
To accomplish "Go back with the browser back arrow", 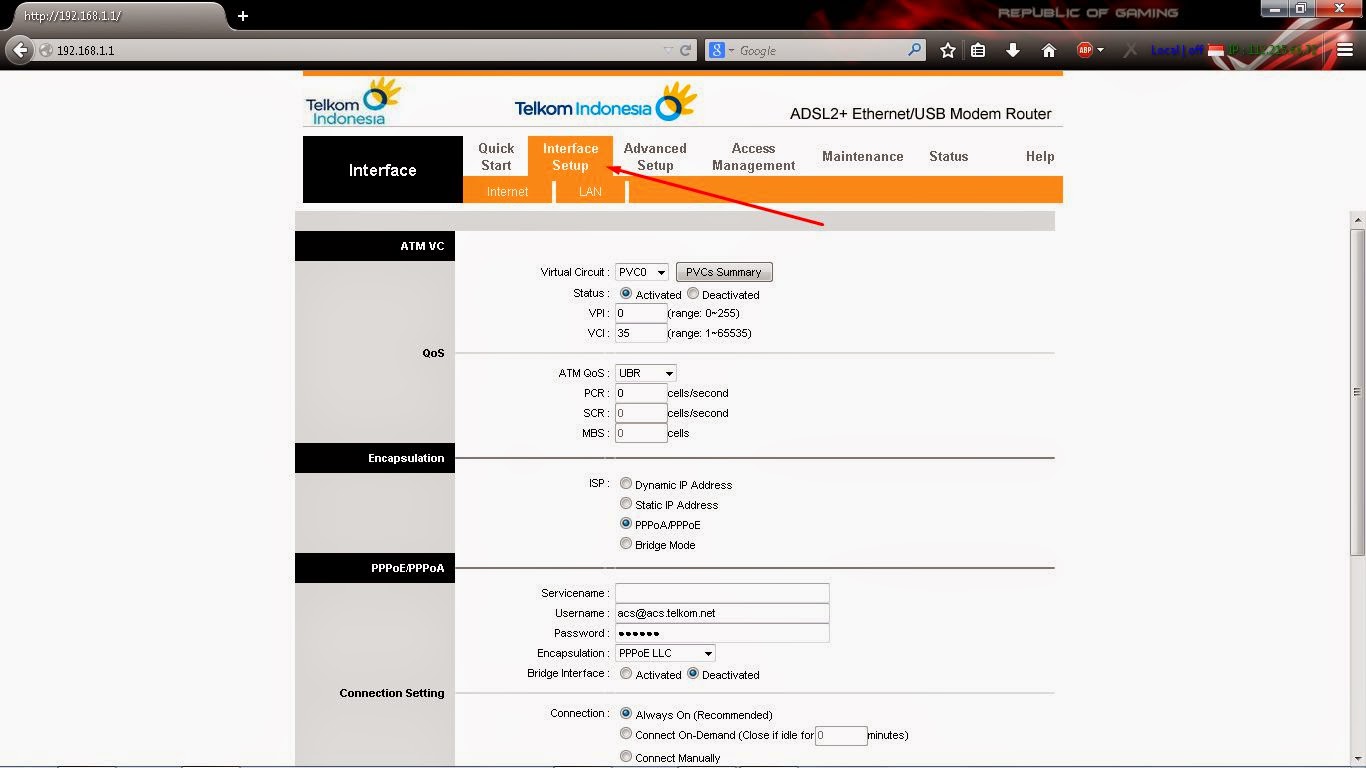I will [20, 50].
